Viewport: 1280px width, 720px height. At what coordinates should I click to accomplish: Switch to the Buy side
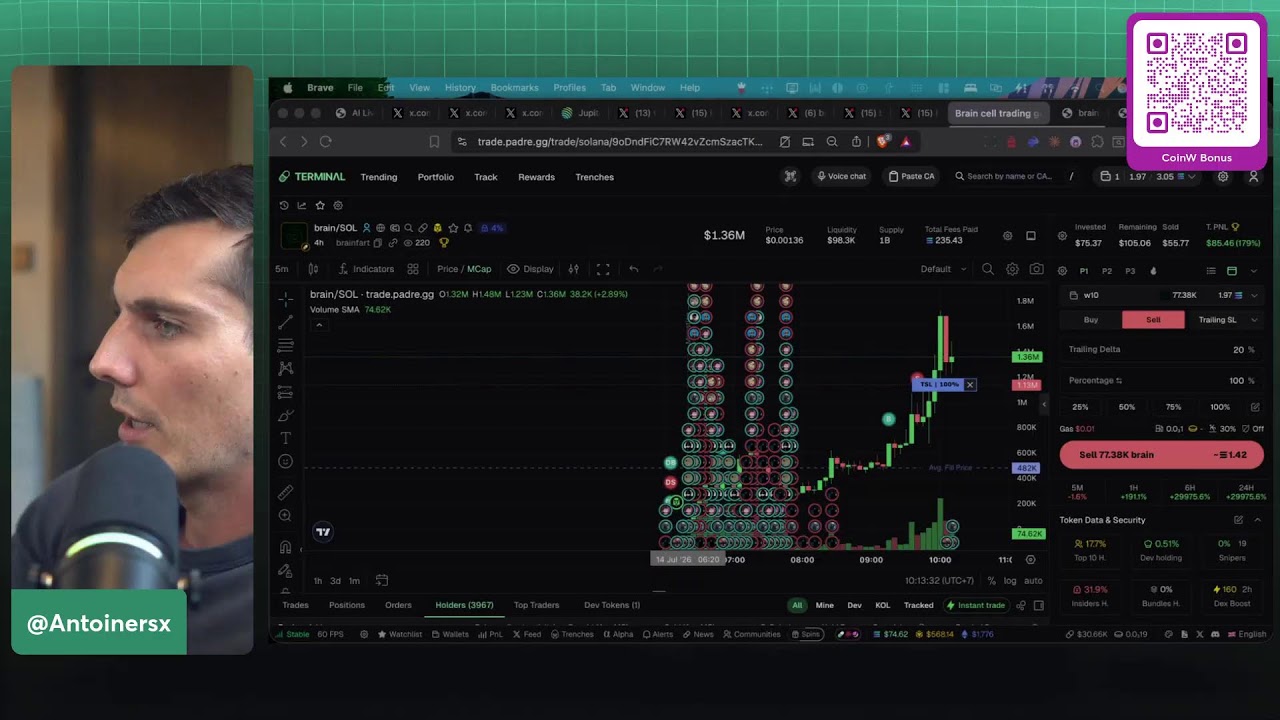click(1091, 320)
